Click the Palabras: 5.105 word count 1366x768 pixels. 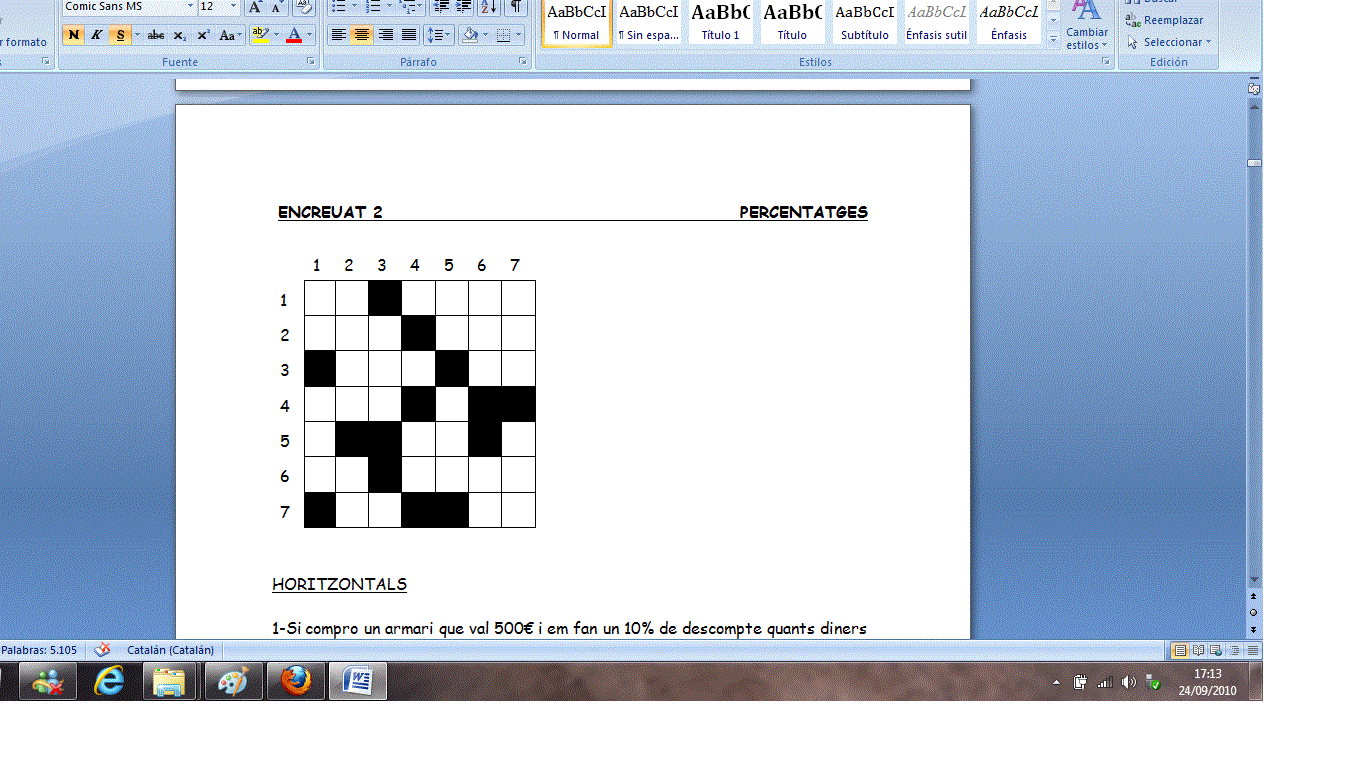[39, 650]
